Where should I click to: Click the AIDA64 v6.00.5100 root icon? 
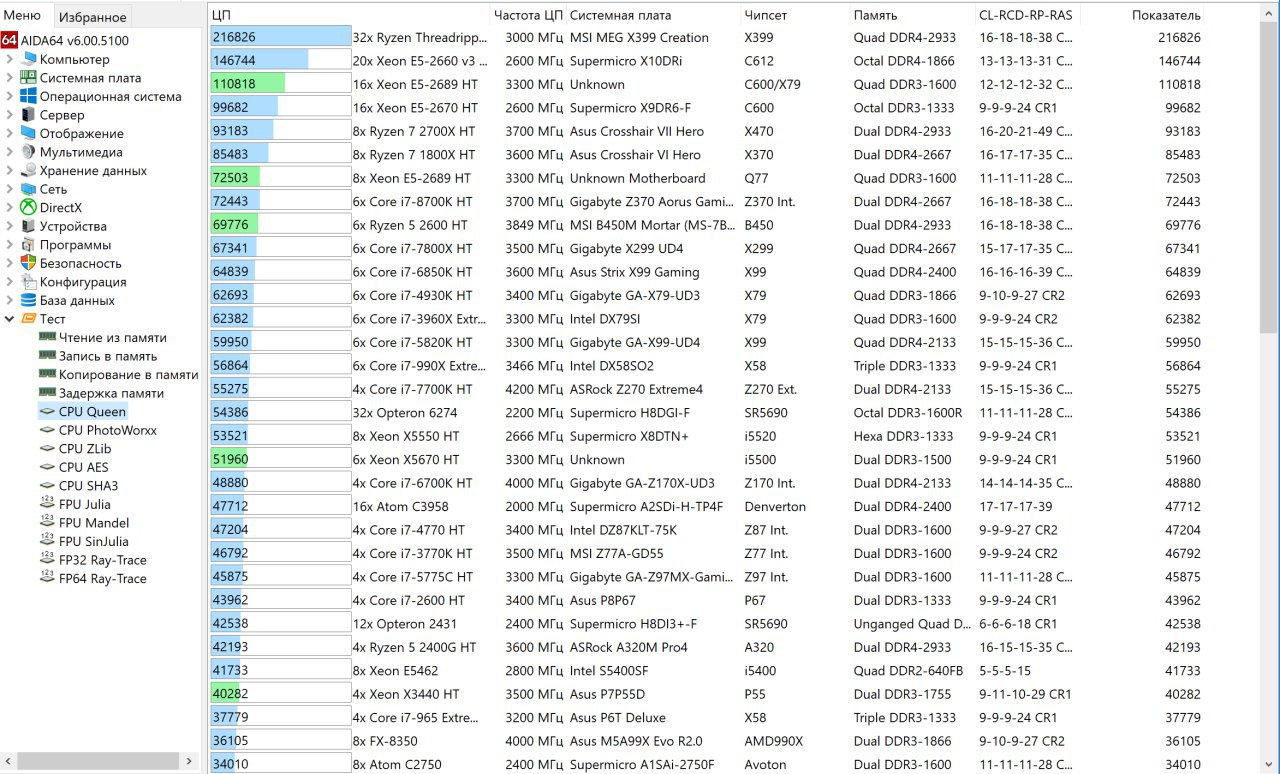[x=9, y=41]
